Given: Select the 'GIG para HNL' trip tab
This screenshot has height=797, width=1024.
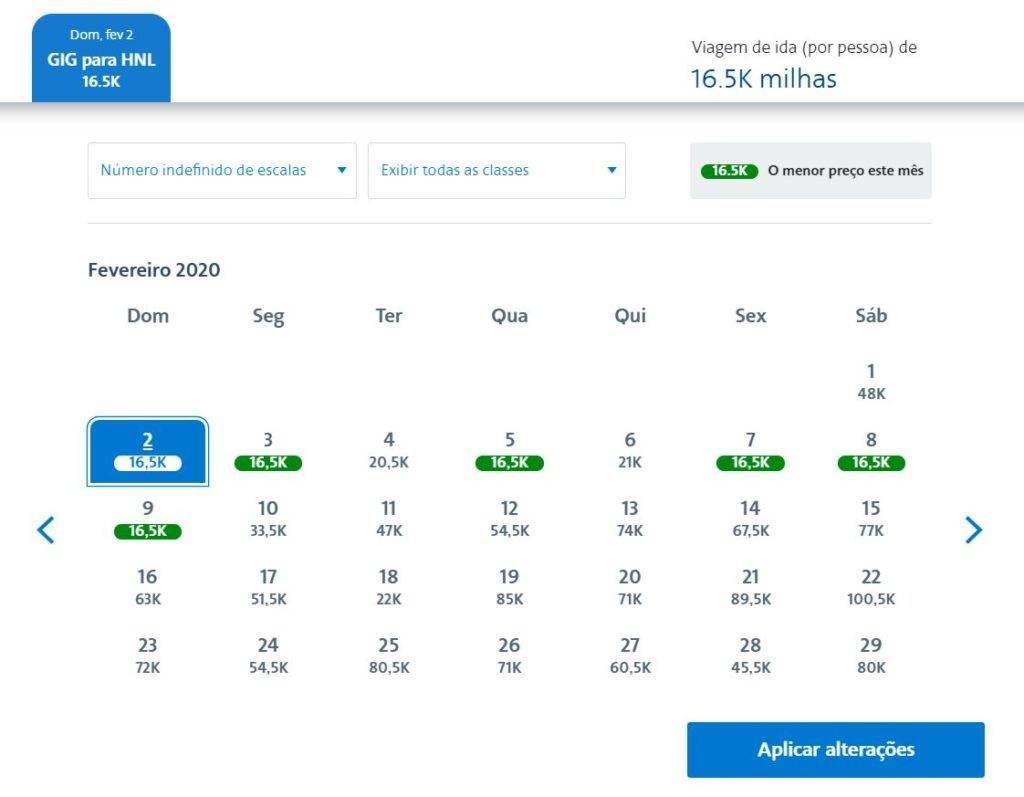Looking at the screenshot, I should click(101, 59).
